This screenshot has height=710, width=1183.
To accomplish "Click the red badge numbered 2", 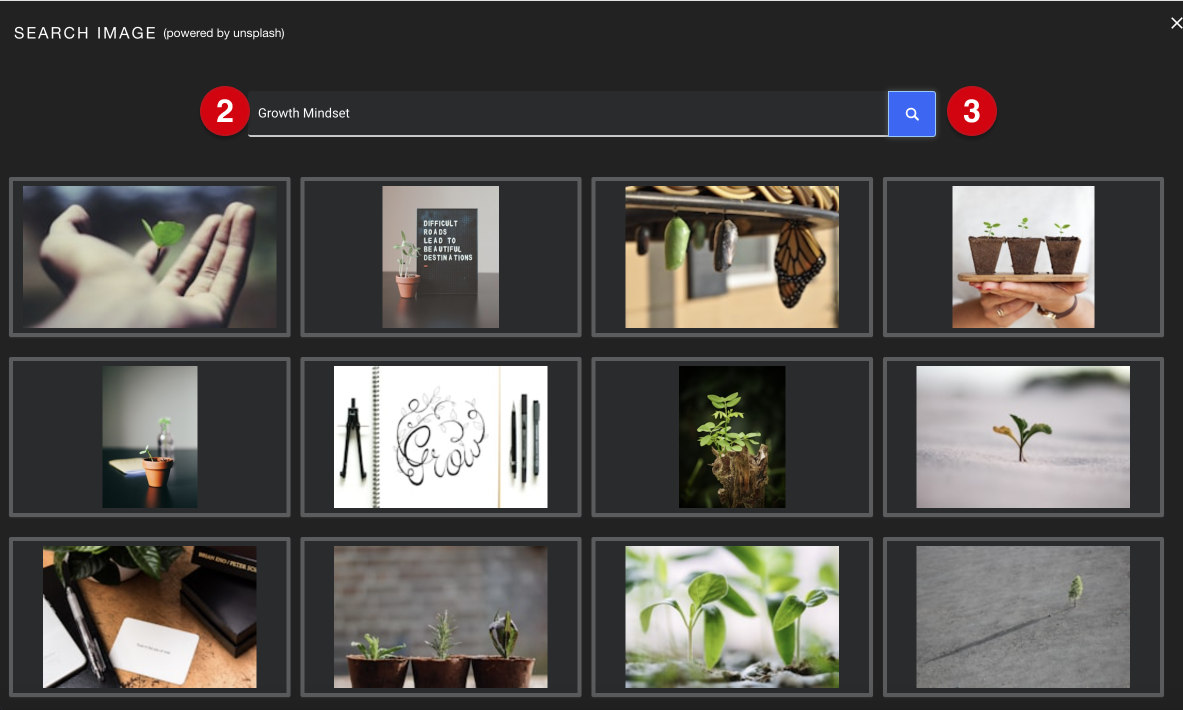I will 224,111.
